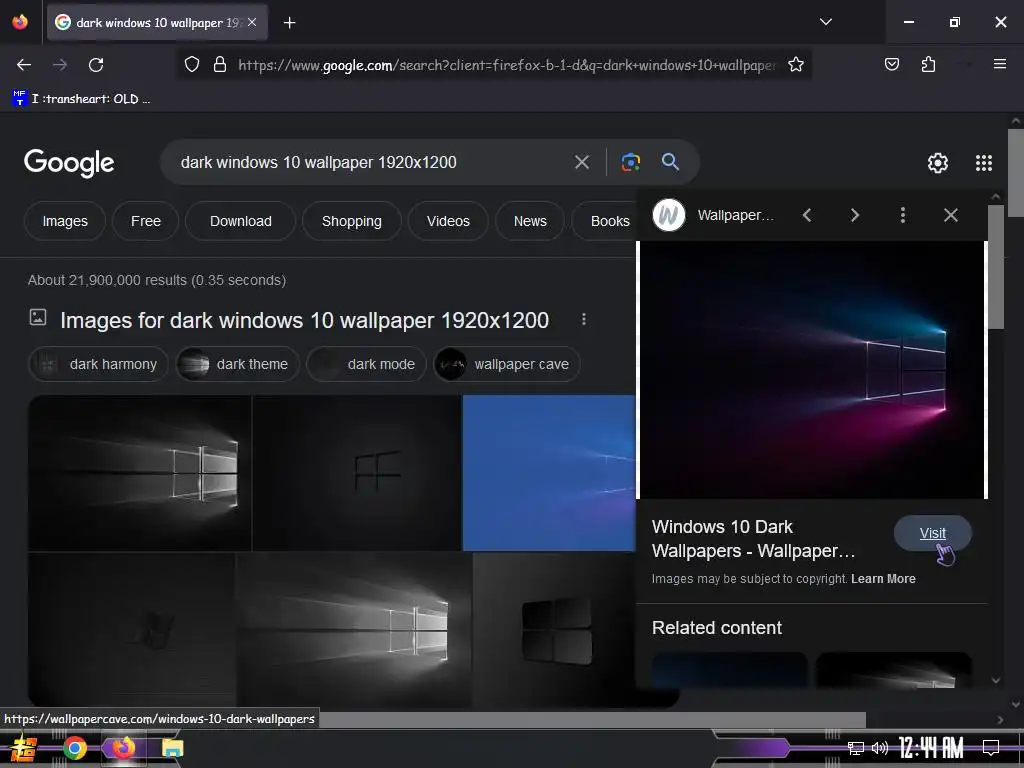1024x768 pixels.
Task: Click the preview panel scrollbar thumb
Action: [x=995, y=266]
